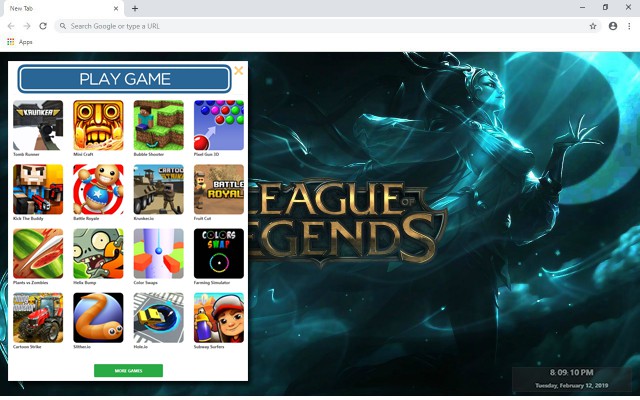Click the 'Plants vs Zombies' label text
Viewport: 640px width, 400px height.
click(31, 282)
